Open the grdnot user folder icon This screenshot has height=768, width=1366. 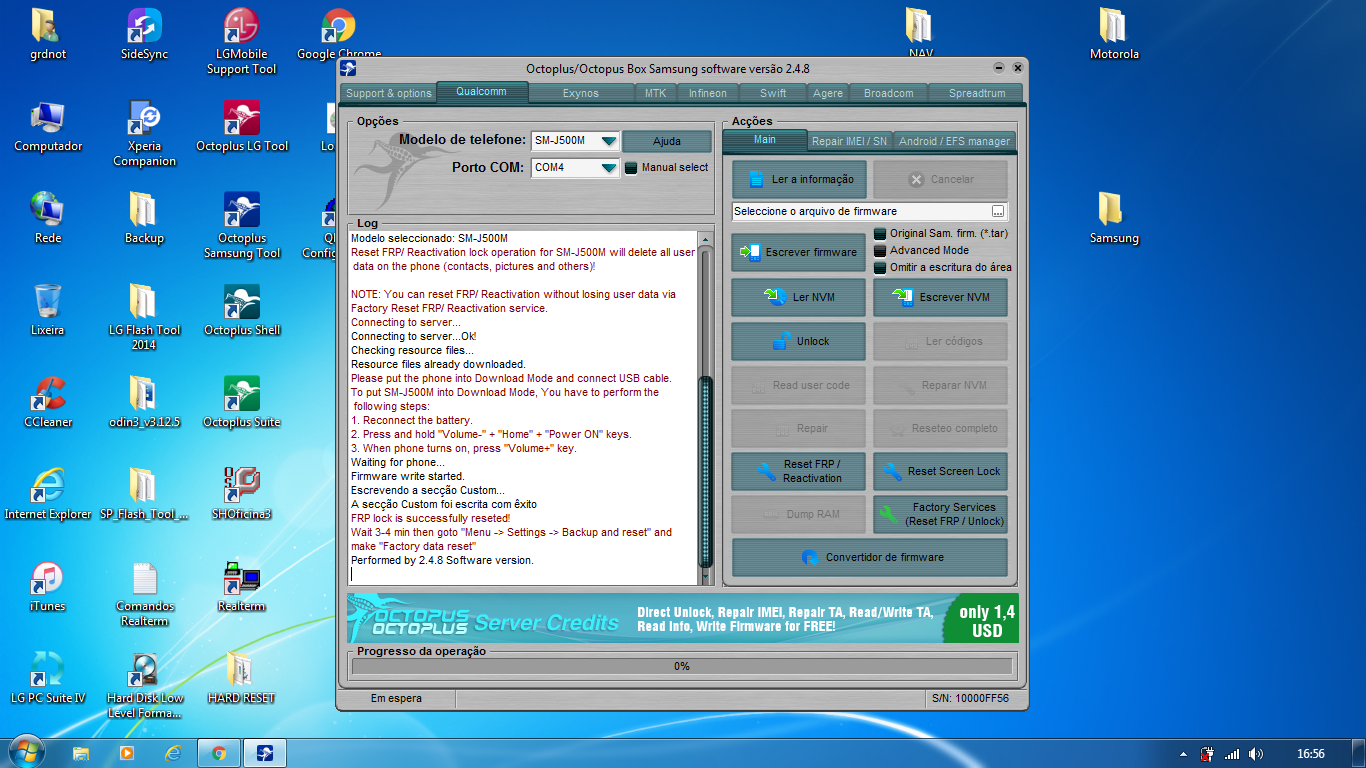tap(48, 34)
